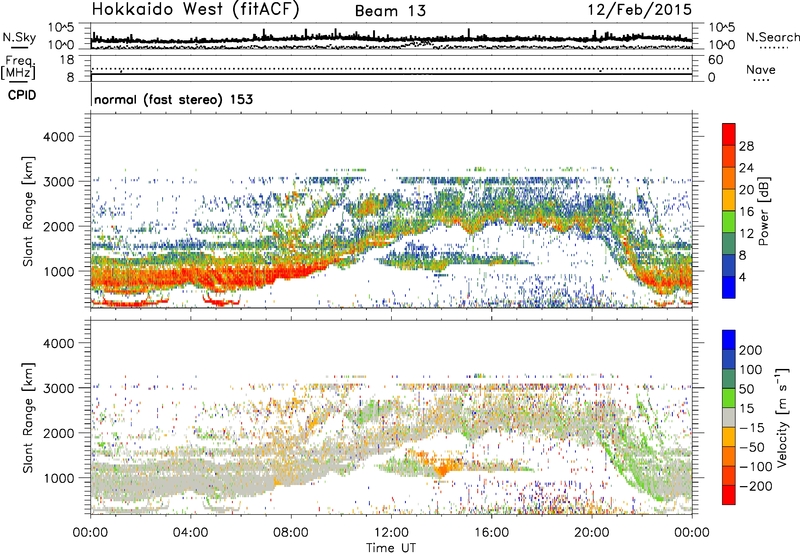Image resolution: width=800 pixels, height=554 pixels.
Task: Click 'Slant Range [km]' label of velocity panel
Action: (x=28, y=418)
